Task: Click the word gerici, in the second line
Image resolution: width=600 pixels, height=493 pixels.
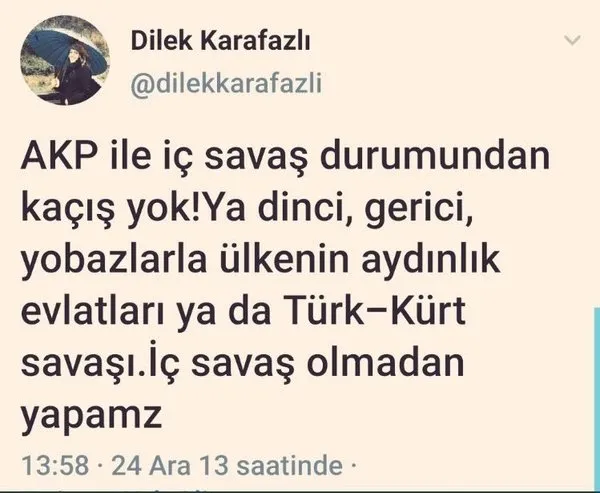Action: tap(419, 210)
